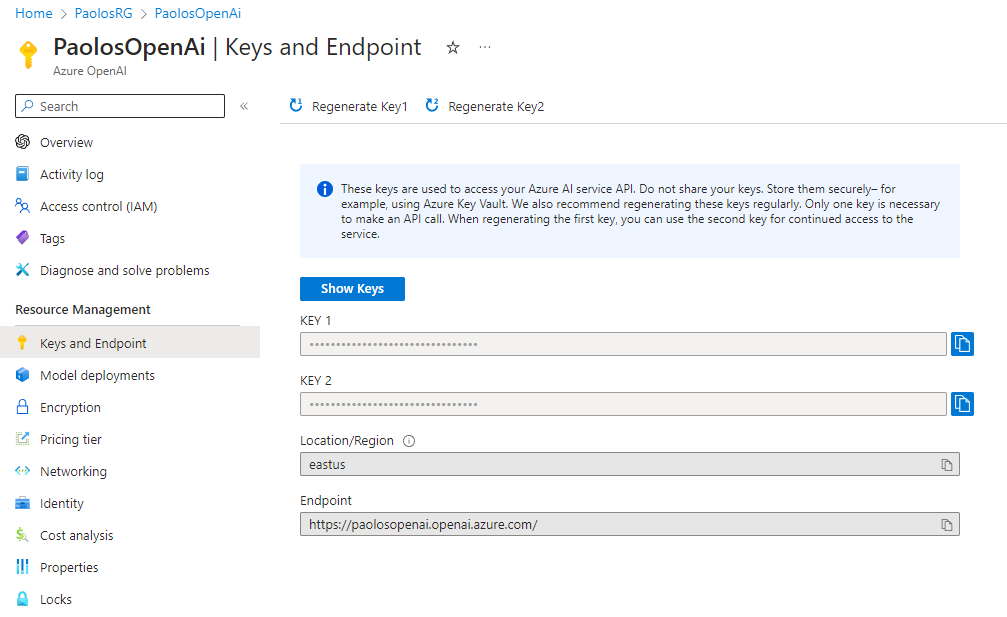Copy the endpoint URL
This screenshot has height=617, width=1007.
click(x=947, y=525)
